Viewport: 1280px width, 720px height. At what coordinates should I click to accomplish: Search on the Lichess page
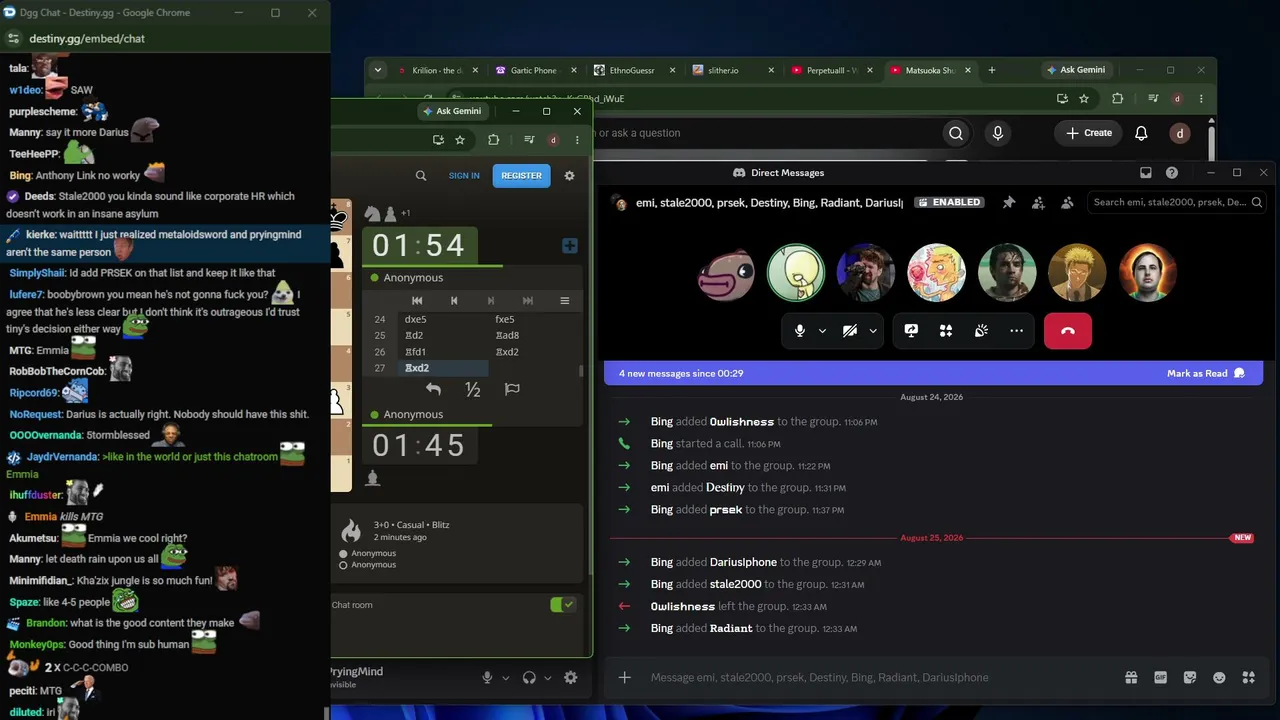point(421,176)
